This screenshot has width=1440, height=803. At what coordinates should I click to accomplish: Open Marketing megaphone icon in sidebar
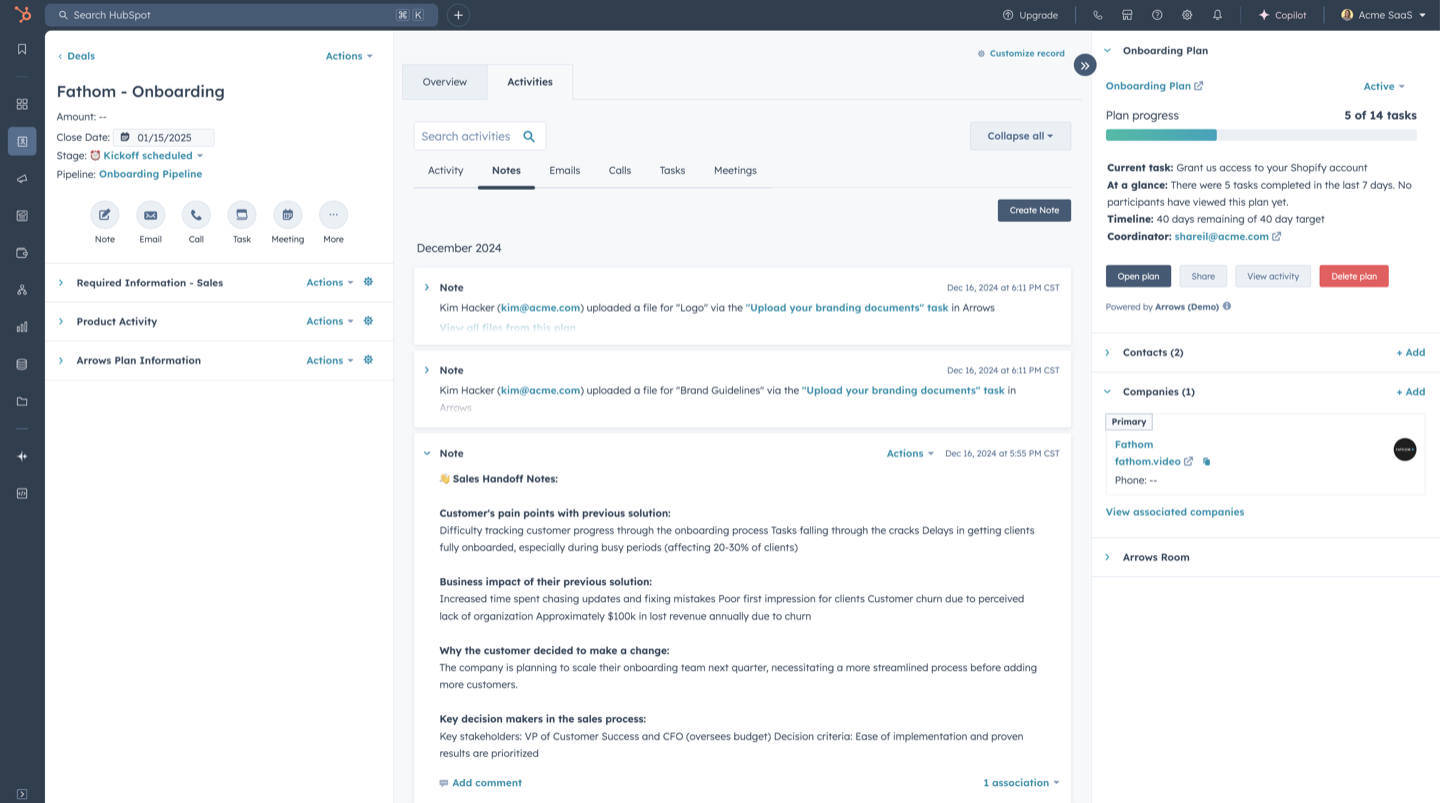22,178
